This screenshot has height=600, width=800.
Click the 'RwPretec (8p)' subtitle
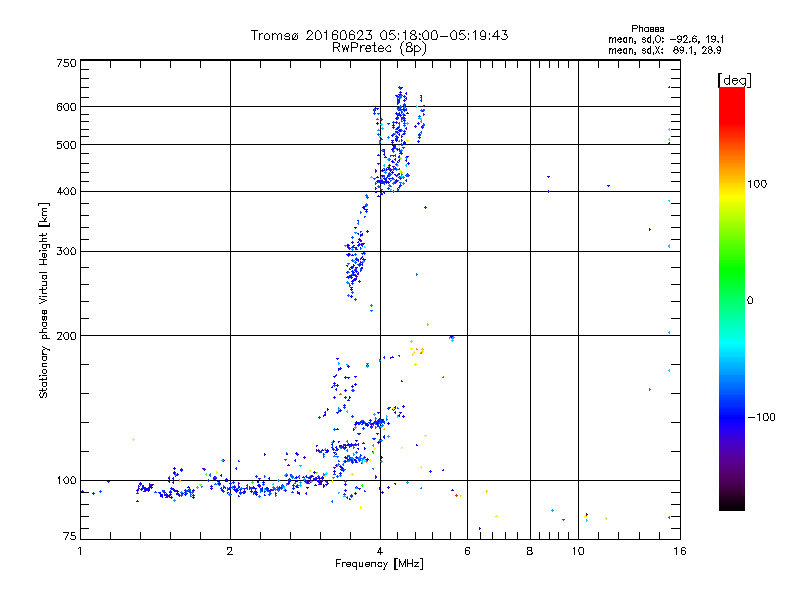[379, 48]
